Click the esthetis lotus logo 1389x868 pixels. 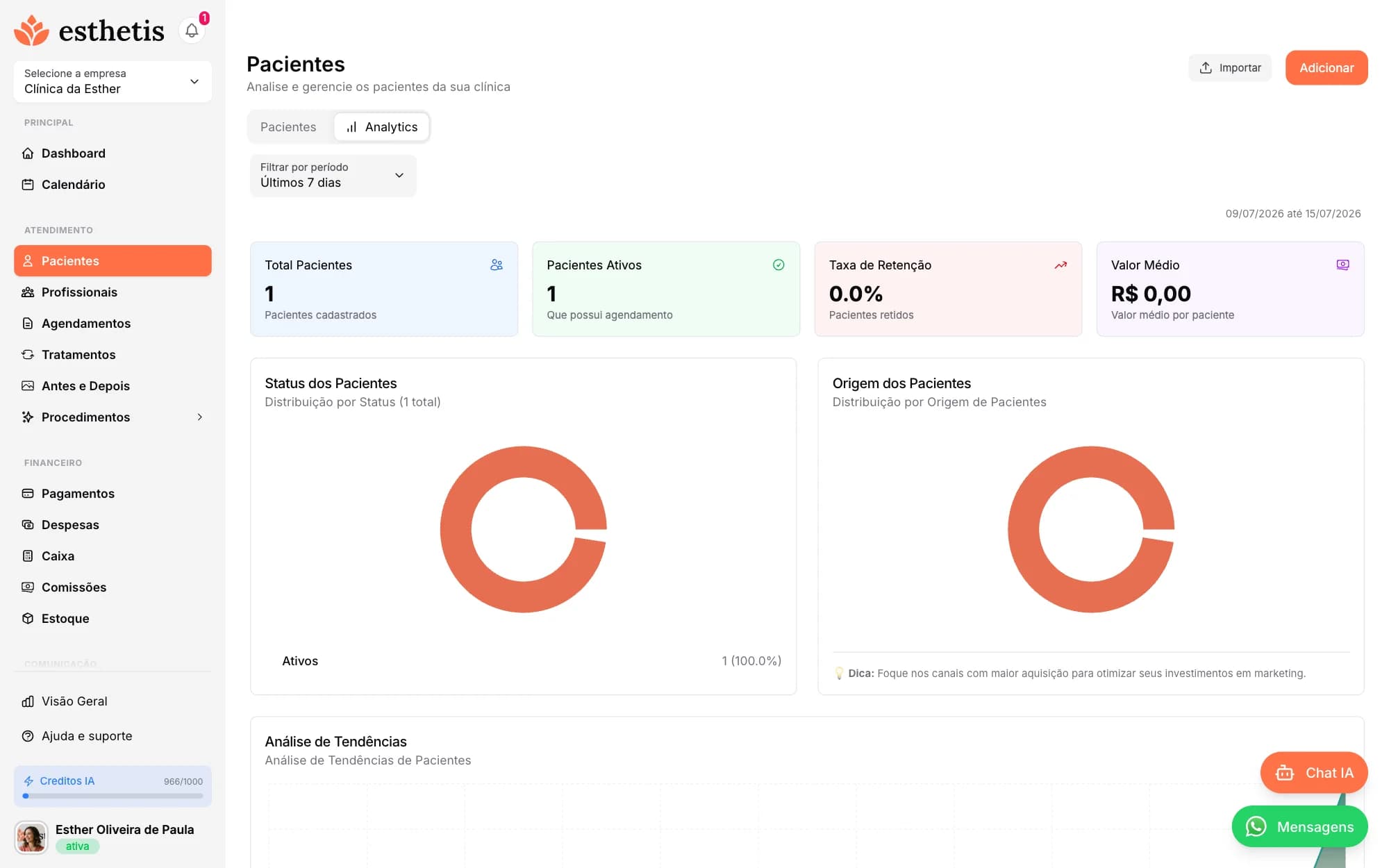click(31, 31)
